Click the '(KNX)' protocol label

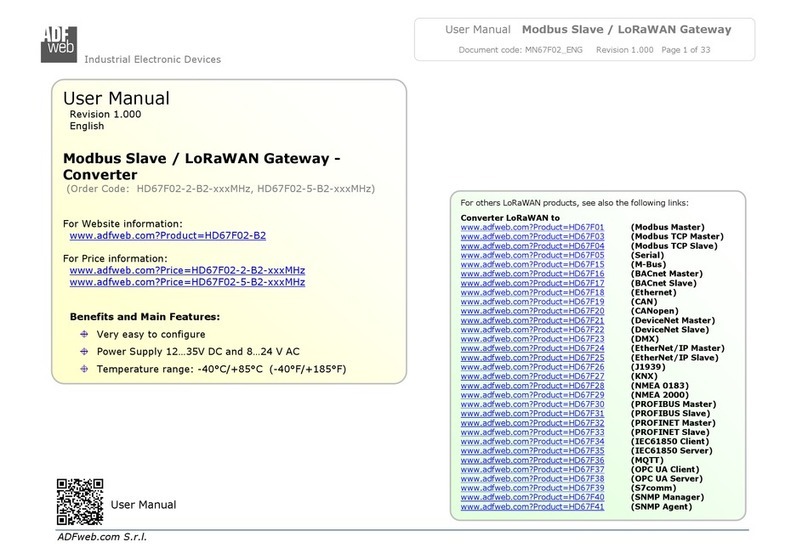point(644,376)
